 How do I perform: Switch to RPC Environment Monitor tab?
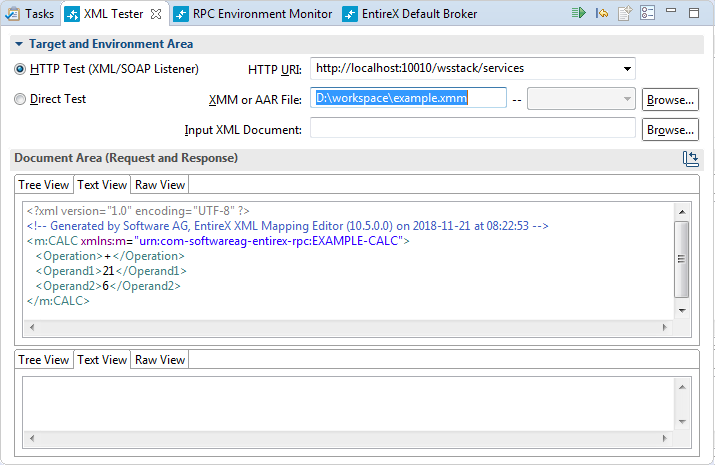pos(253,14)
